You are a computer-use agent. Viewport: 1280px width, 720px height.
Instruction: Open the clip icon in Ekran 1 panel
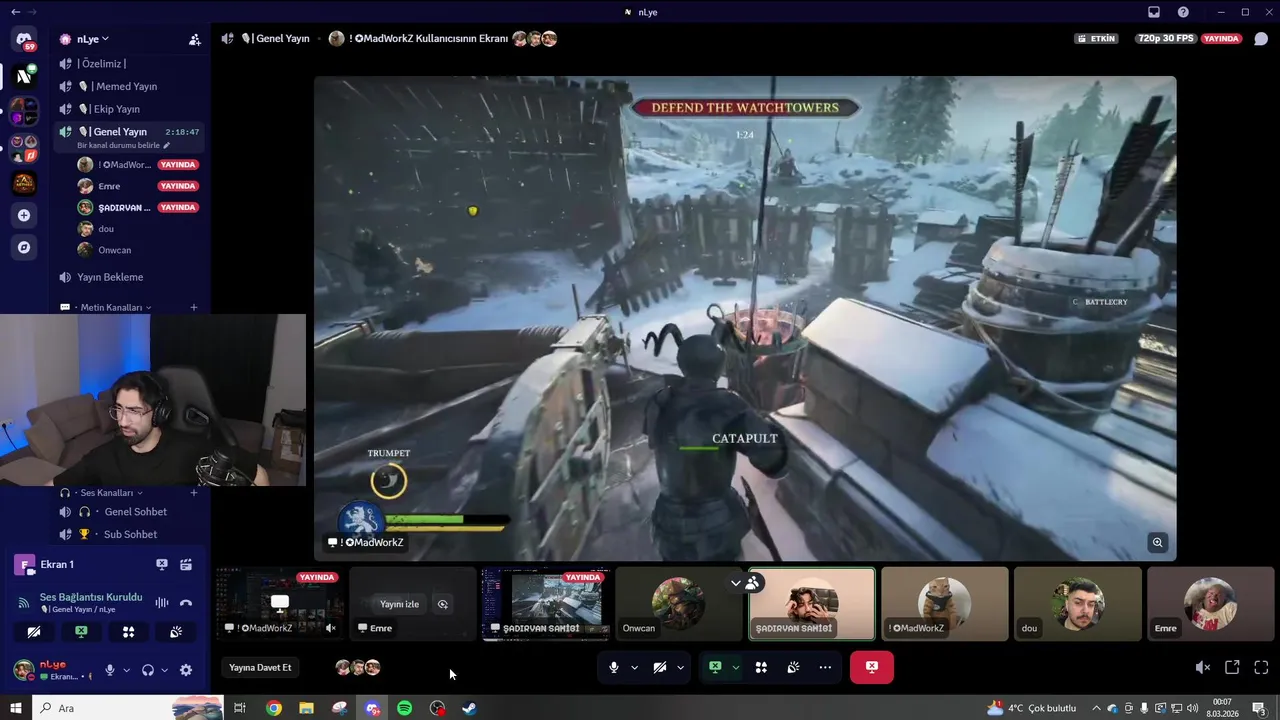pos(186,565)
